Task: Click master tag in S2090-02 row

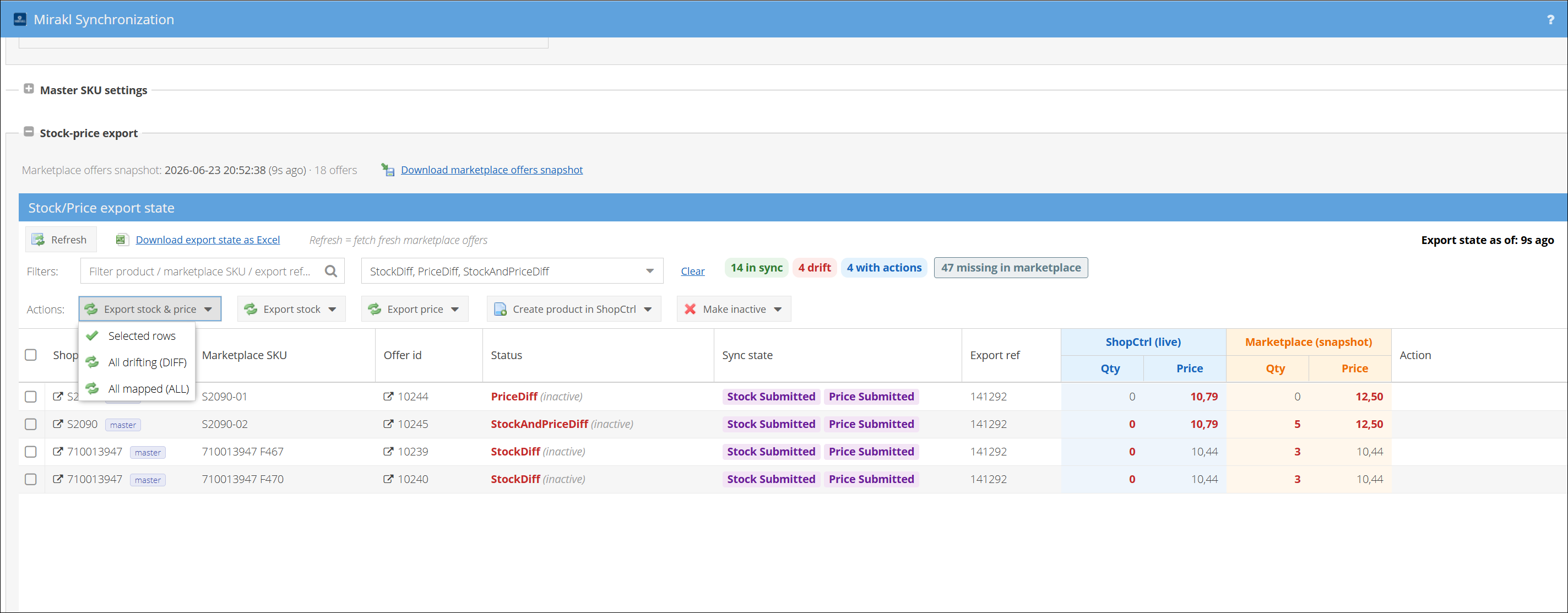Action: [x=123, y=425]
